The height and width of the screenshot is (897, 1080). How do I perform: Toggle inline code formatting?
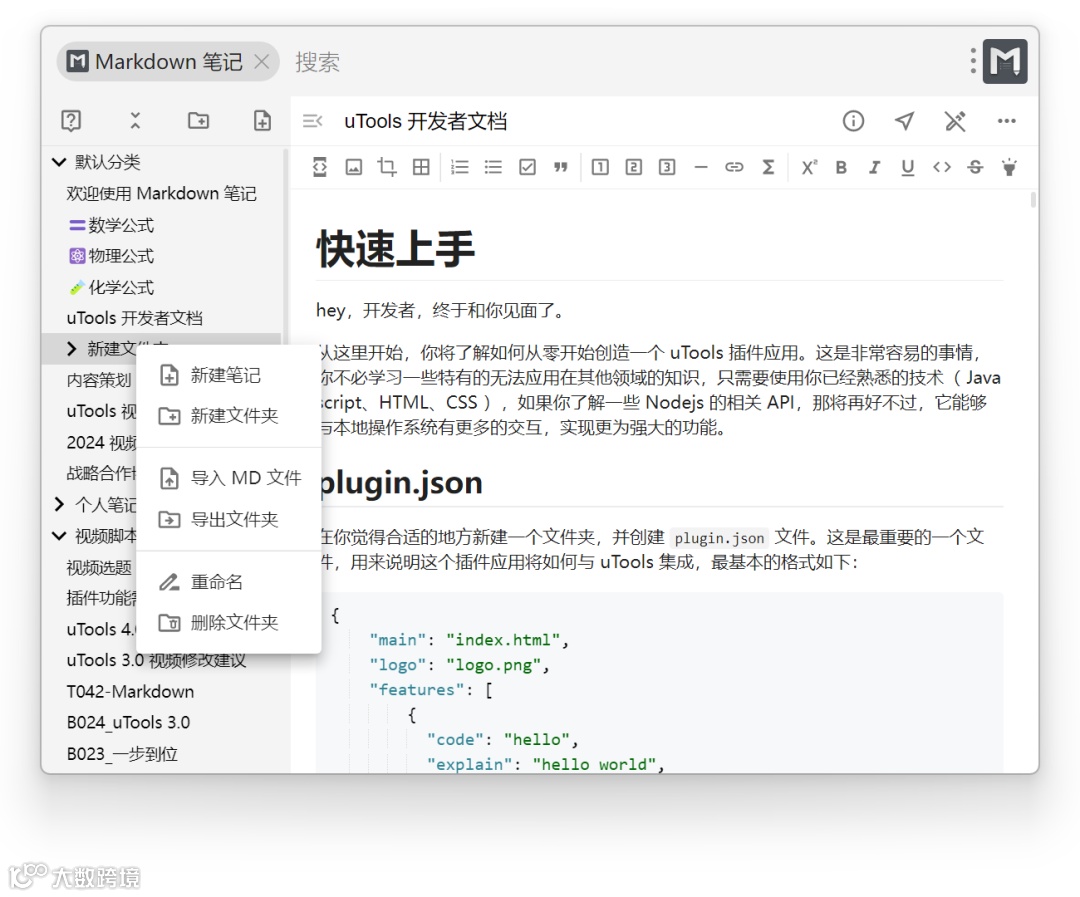(x=942, y=167)
